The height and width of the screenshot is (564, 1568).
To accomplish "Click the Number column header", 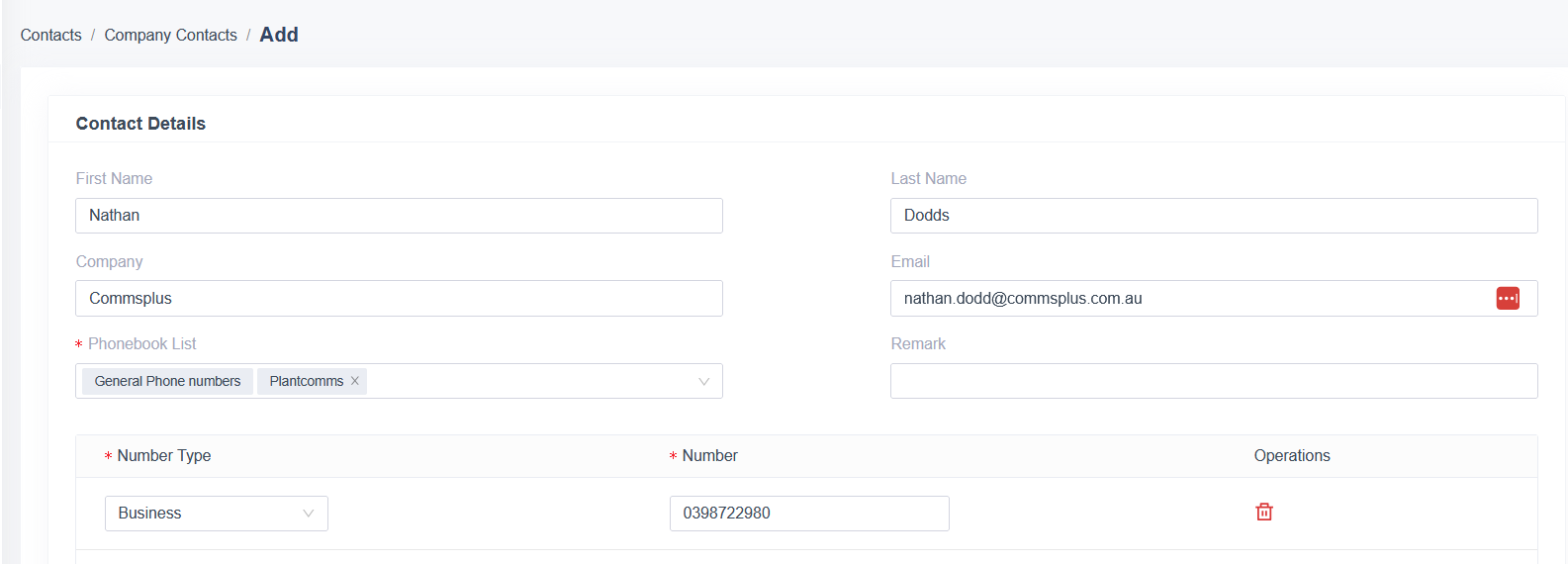I will click(710, 455).
